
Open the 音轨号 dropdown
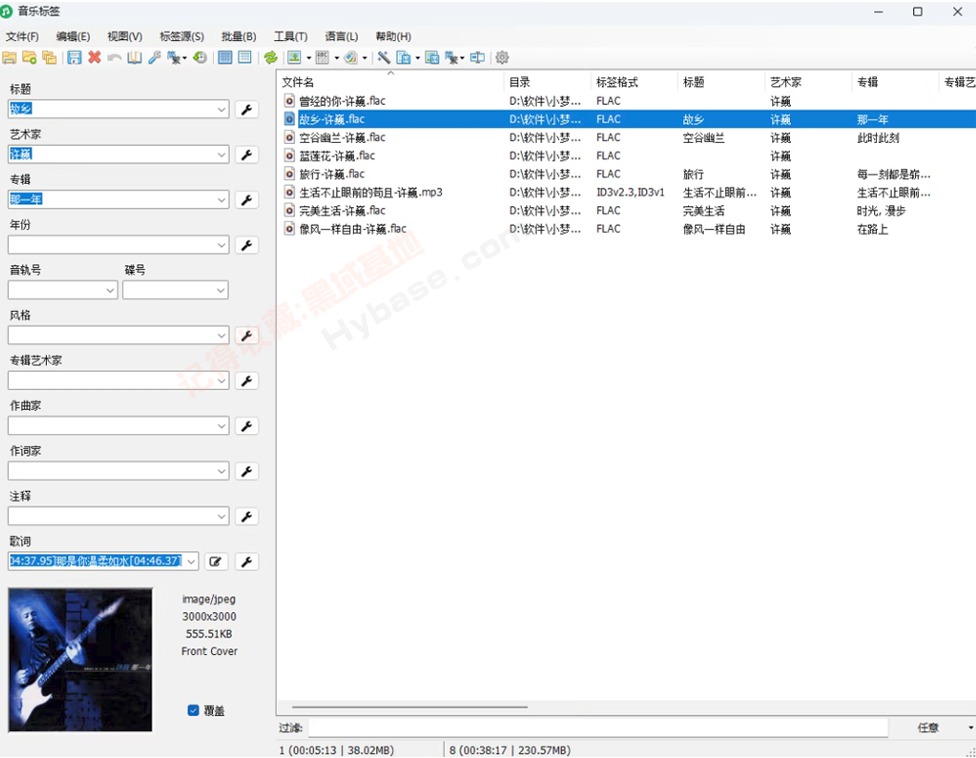point(110,290)
